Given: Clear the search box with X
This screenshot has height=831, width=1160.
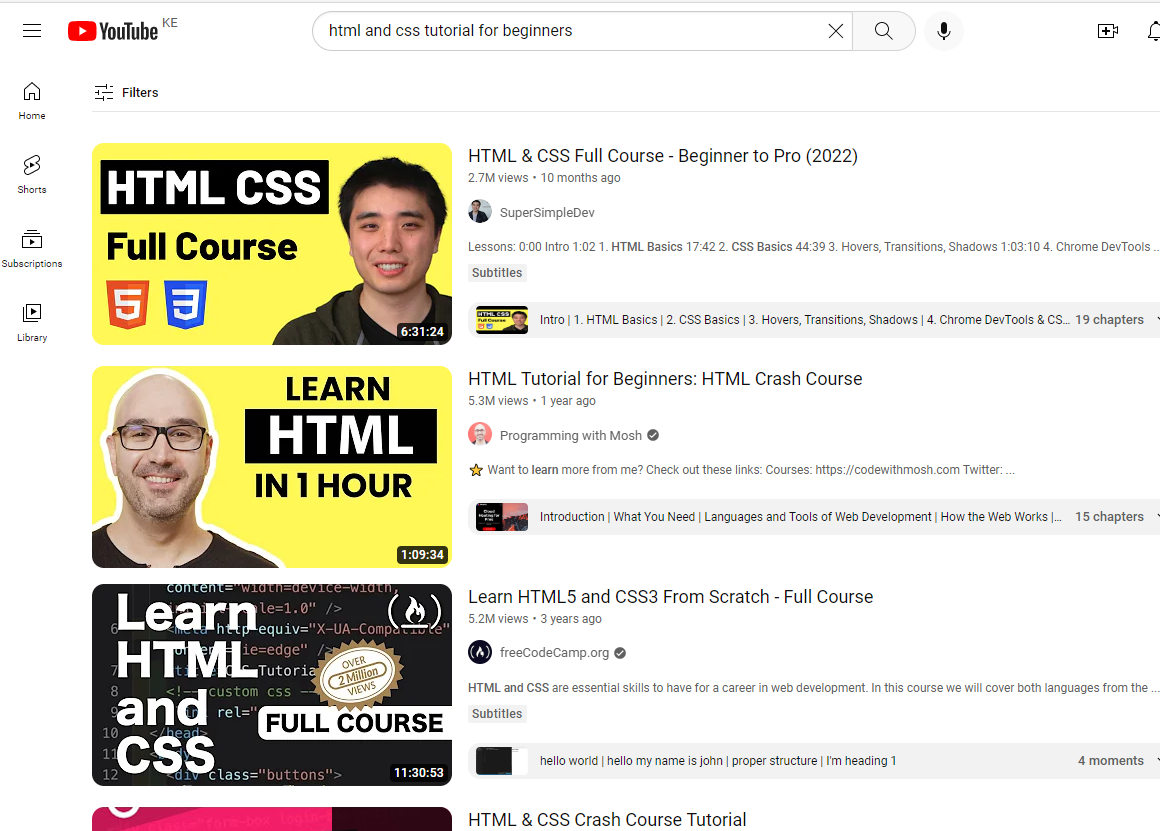Looking at the screenshot, I should click(835, 31).
